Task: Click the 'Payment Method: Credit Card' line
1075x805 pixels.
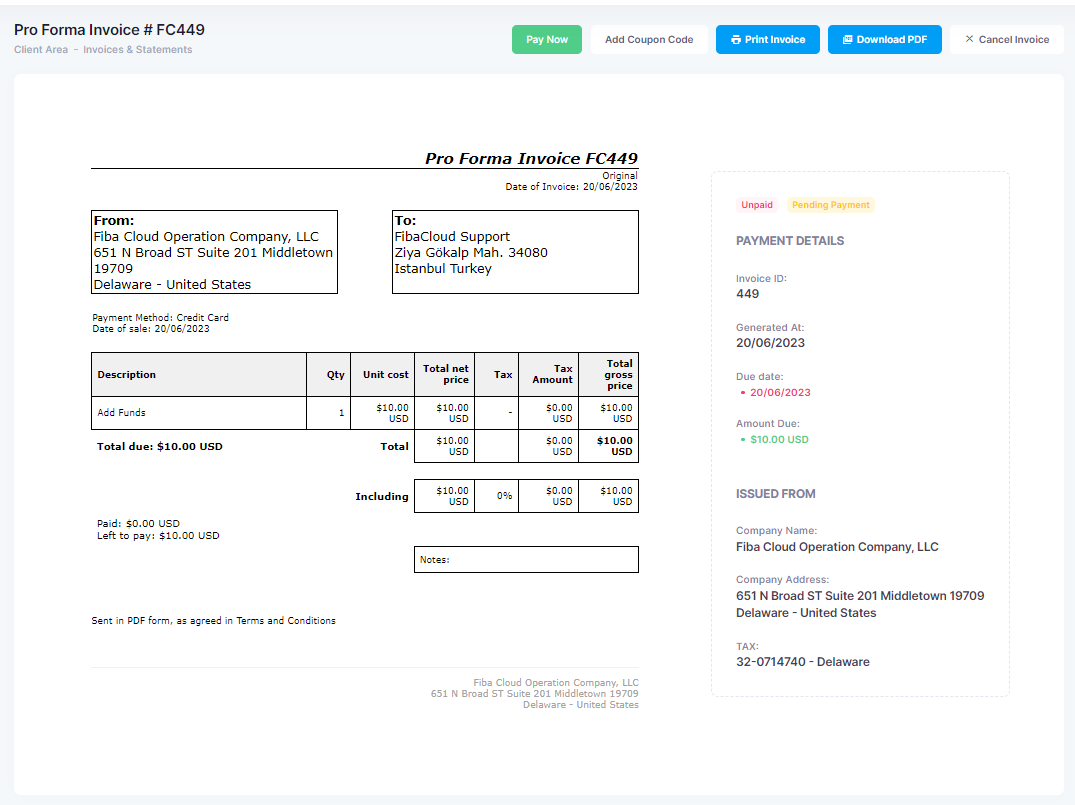Action: (x=160, y=317)
